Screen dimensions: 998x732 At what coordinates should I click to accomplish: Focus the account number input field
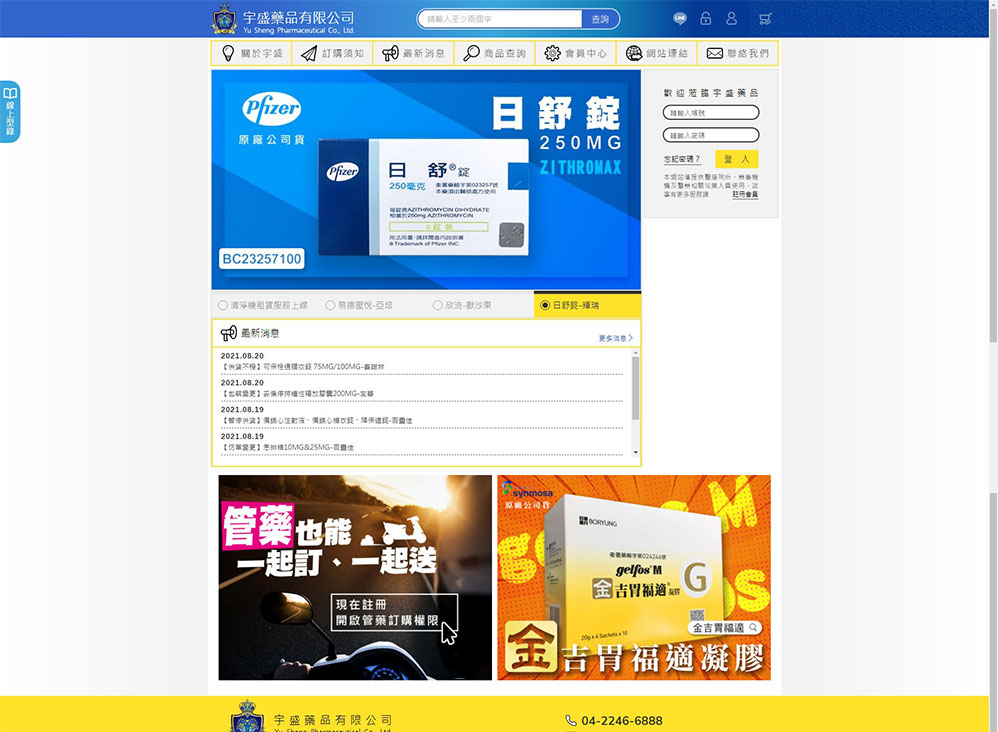711,113
